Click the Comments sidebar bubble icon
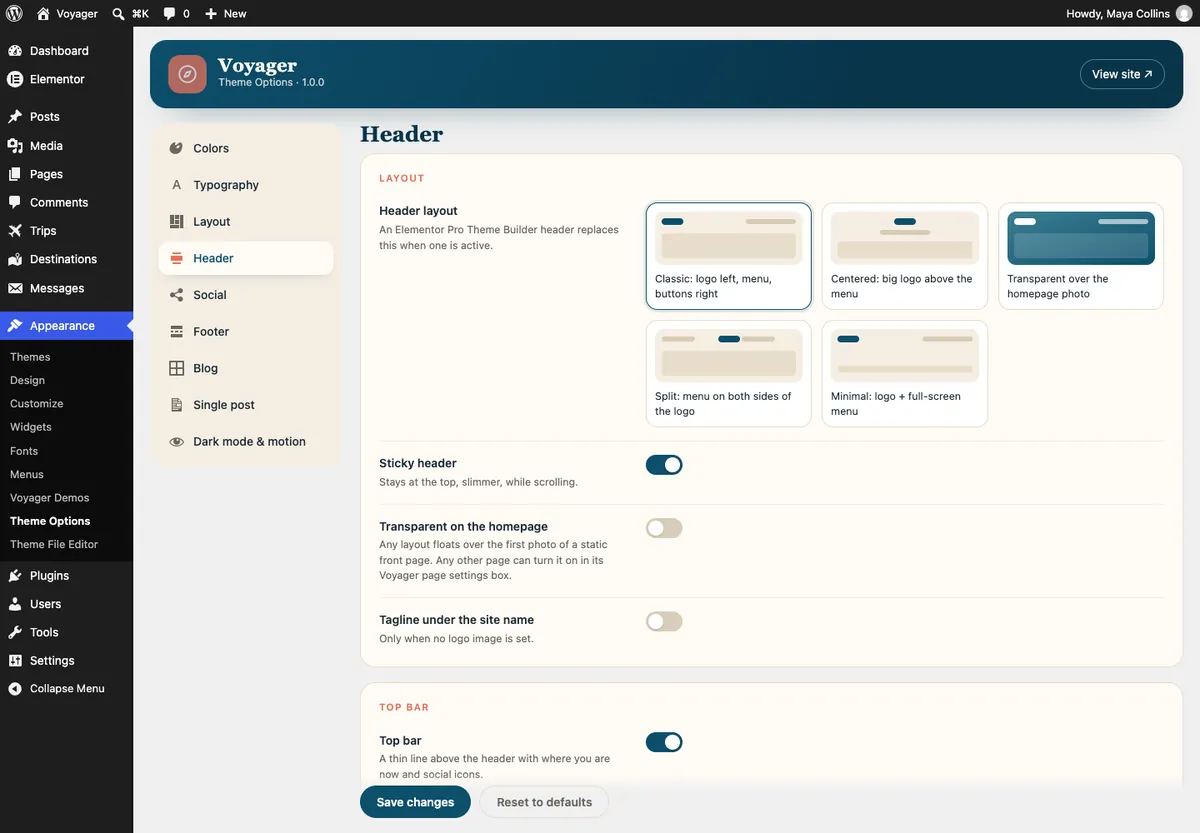Viewport: 1200px width, 833px height. (x=15, y=202)
